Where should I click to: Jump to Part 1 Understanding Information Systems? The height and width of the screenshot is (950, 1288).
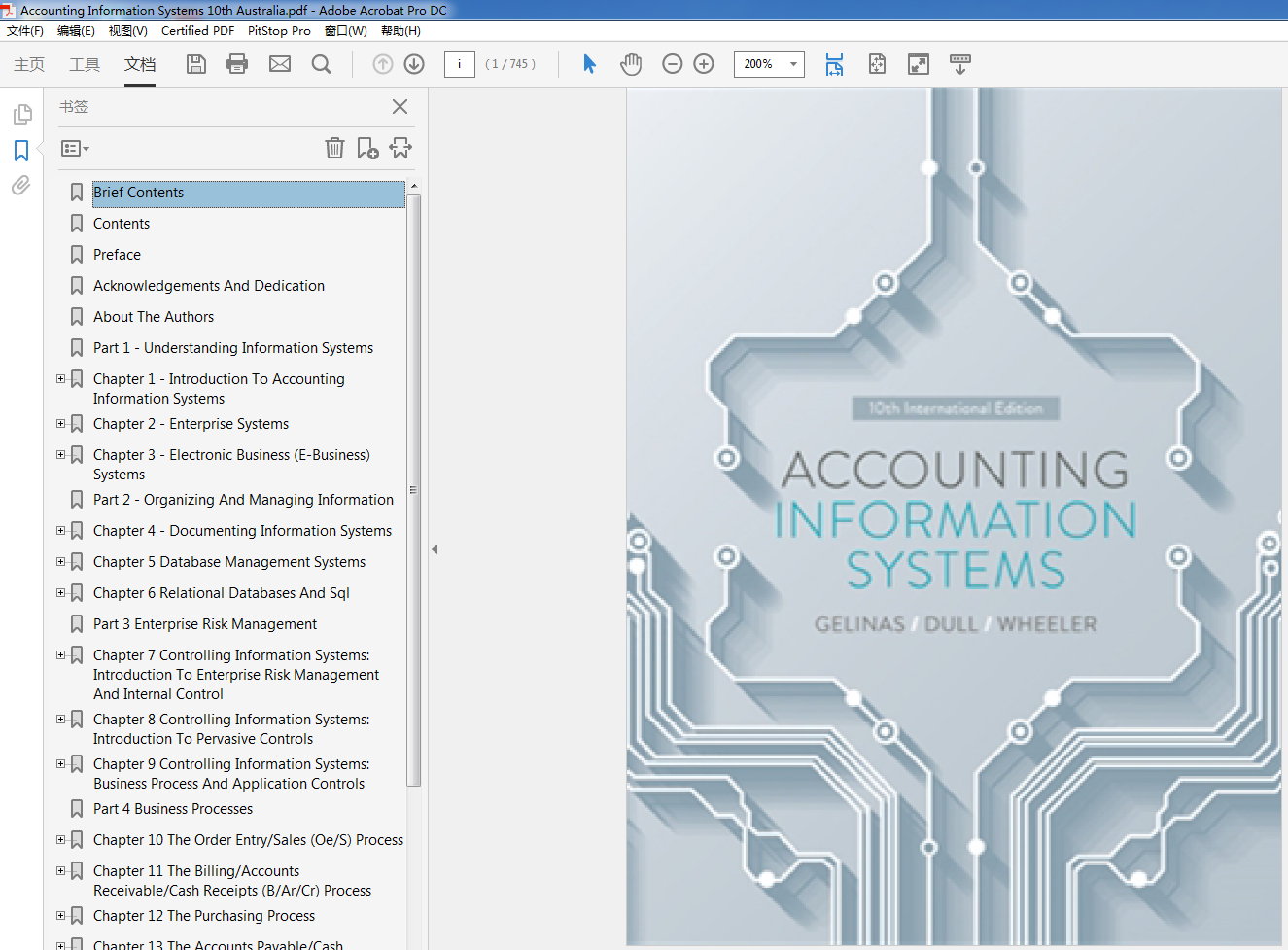[x=233, y=348]
